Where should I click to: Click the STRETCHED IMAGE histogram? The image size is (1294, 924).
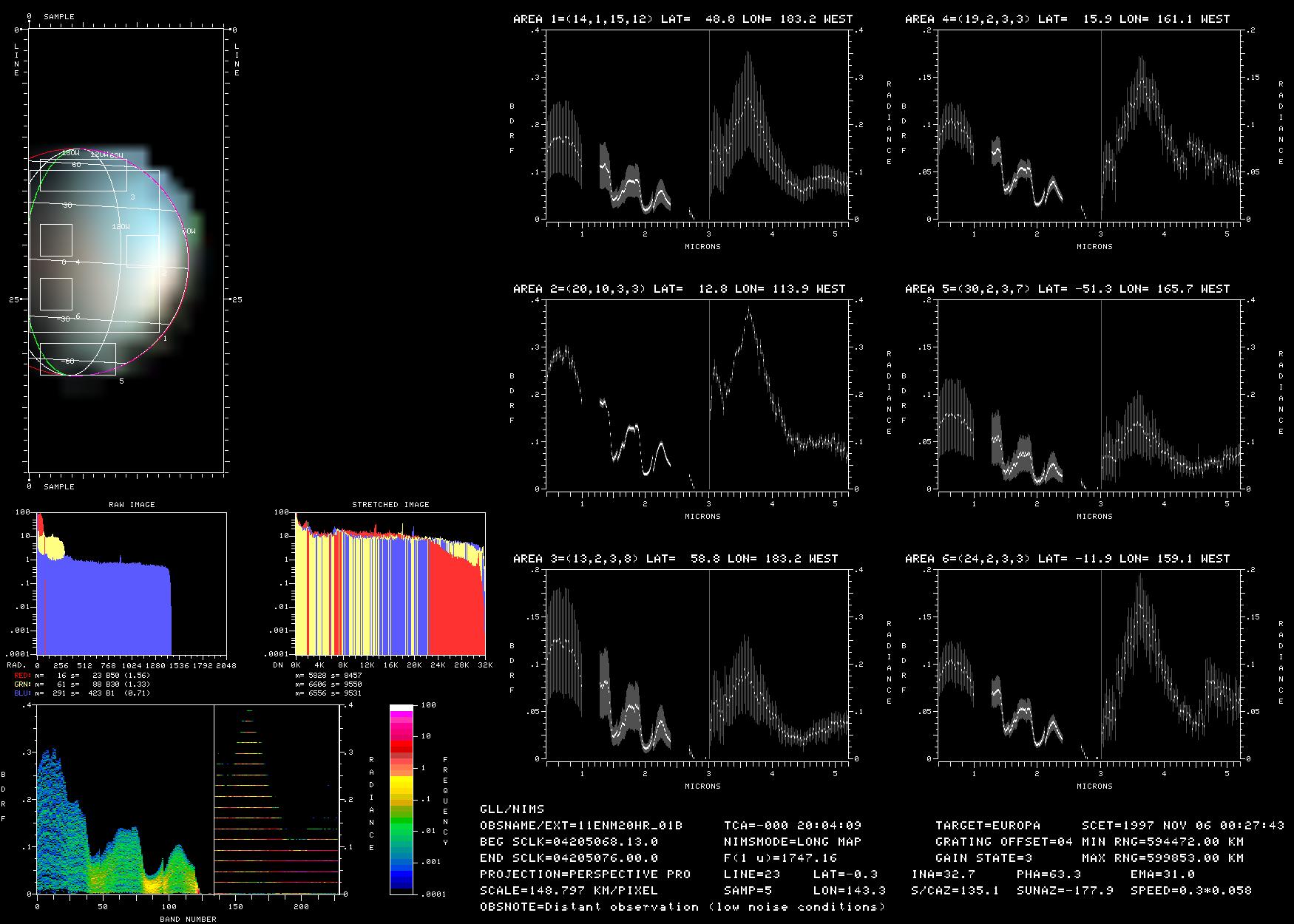tap(390, 584)
